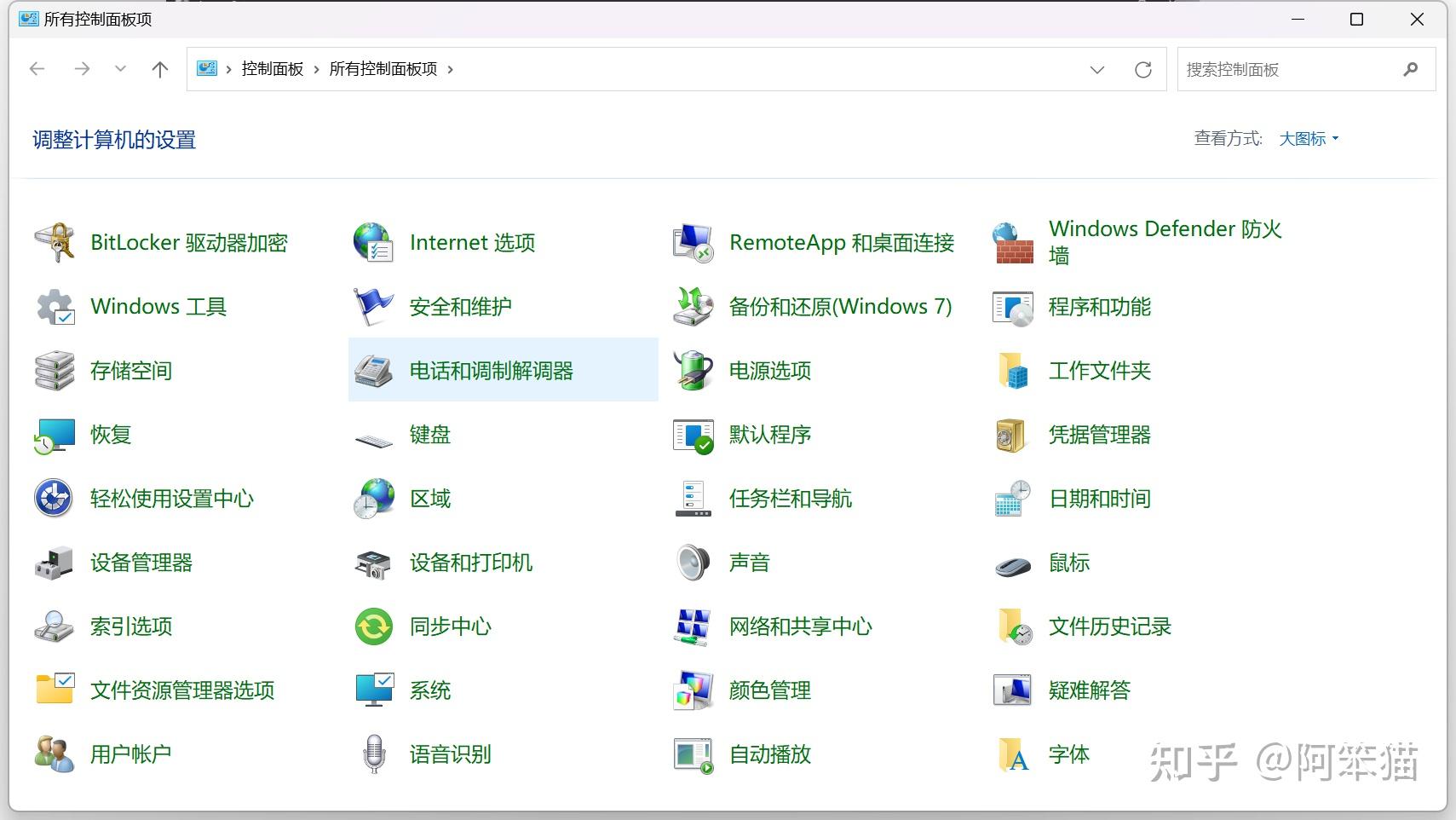1456x820 pixels.
Task: Close the 所有控制面板项 window
Action: [1417, 19]
